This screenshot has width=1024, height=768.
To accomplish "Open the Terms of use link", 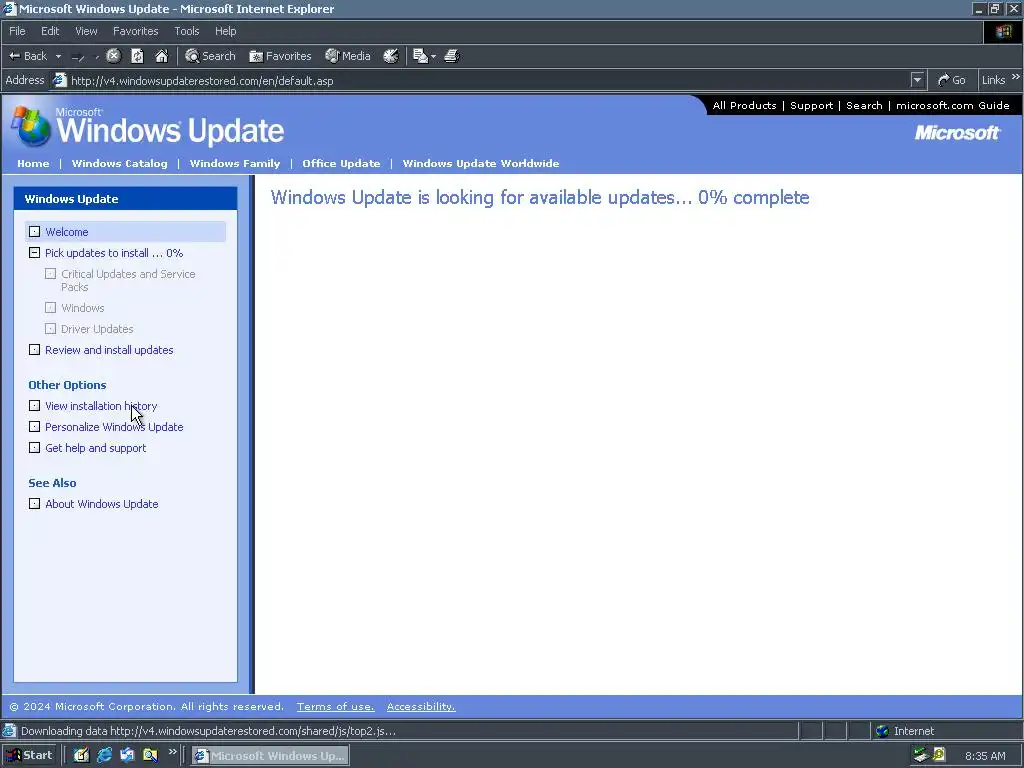I will point(336,707).
